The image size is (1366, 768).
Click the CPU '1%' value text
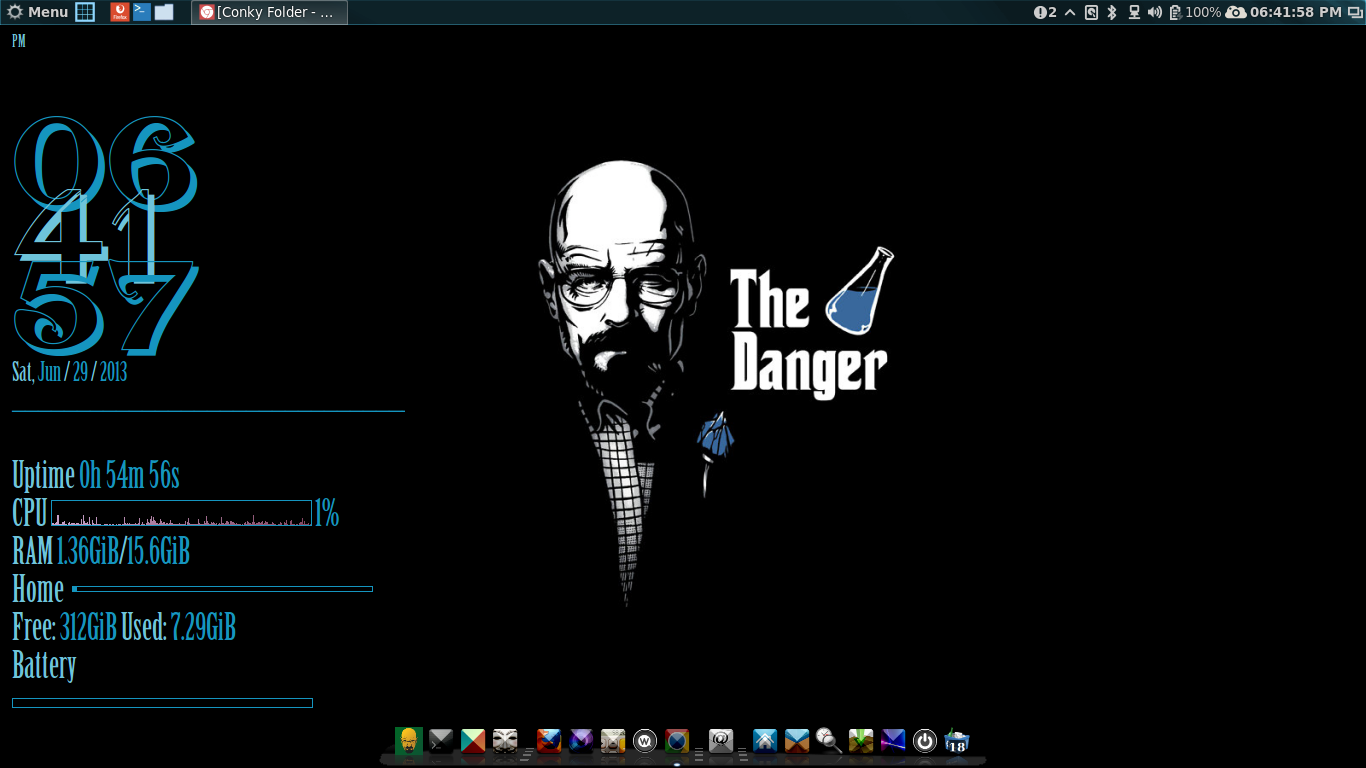[x=327, y=514]
